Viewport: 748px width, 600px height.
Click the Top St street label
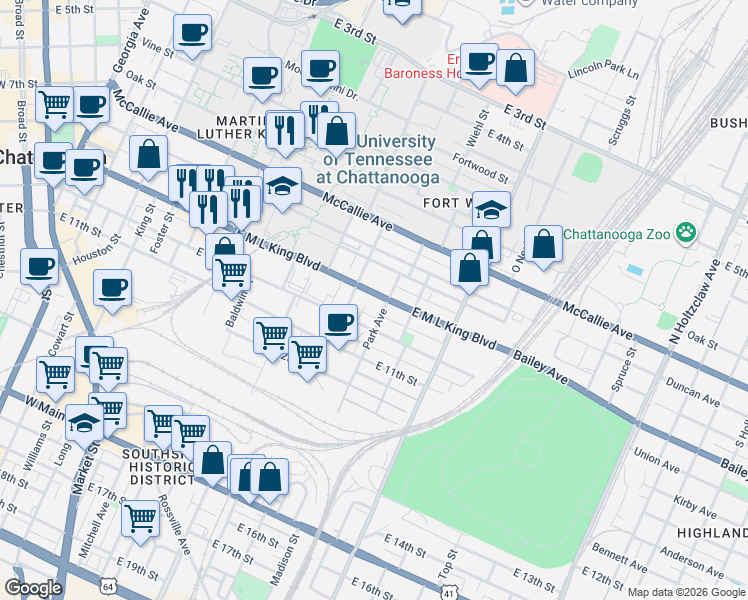(x=448, y=565)
